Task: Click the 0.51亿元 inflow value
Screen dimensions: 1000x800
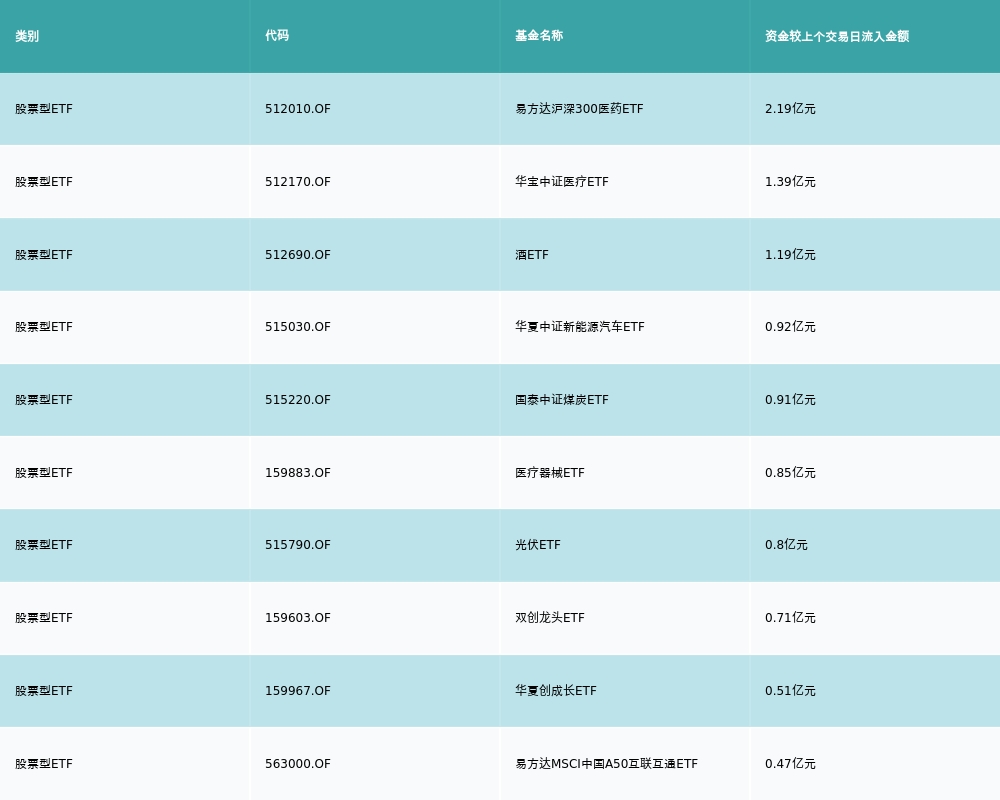Action: pyautogui.click(x=790, y=691)
